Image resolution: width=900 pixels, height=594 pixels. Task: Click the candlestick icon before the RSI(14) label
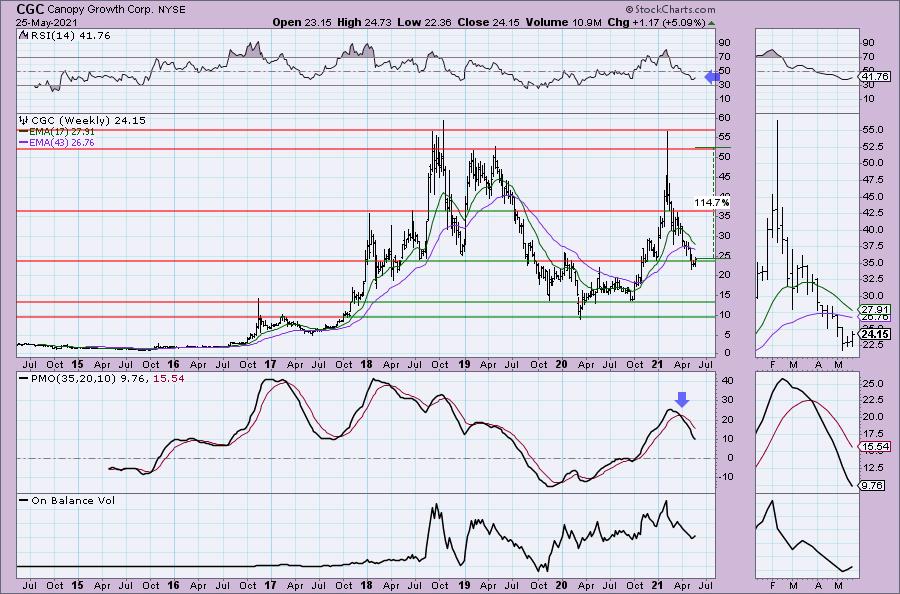pos(23,36)
